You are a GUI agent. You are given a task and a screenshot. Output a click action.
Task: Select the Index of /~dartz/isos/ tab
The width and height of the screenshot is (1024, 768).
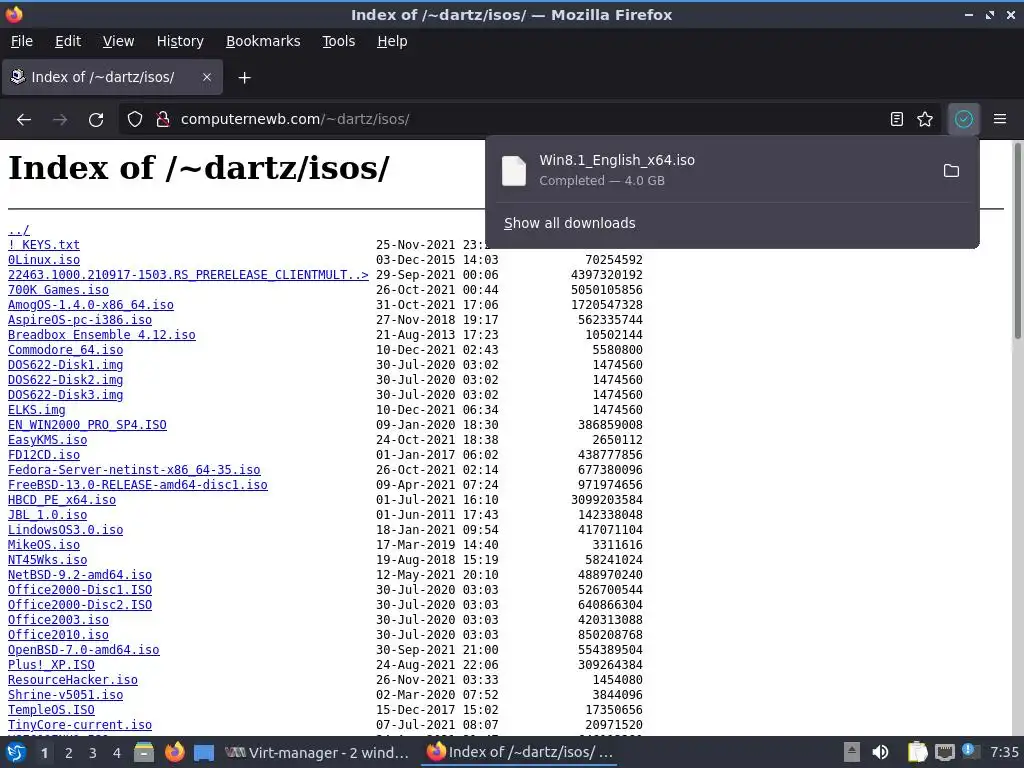tap(112, 77)
